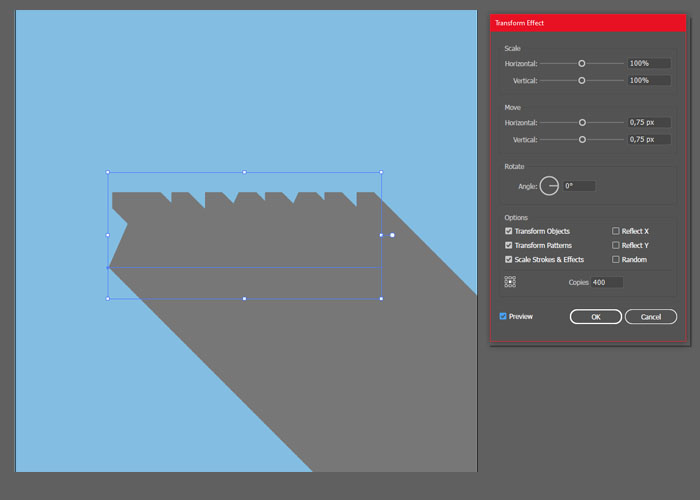The width and height of the screenshot is (700, 500).
Task: Focus the Move Vertical px field
Action: (648, 139)
